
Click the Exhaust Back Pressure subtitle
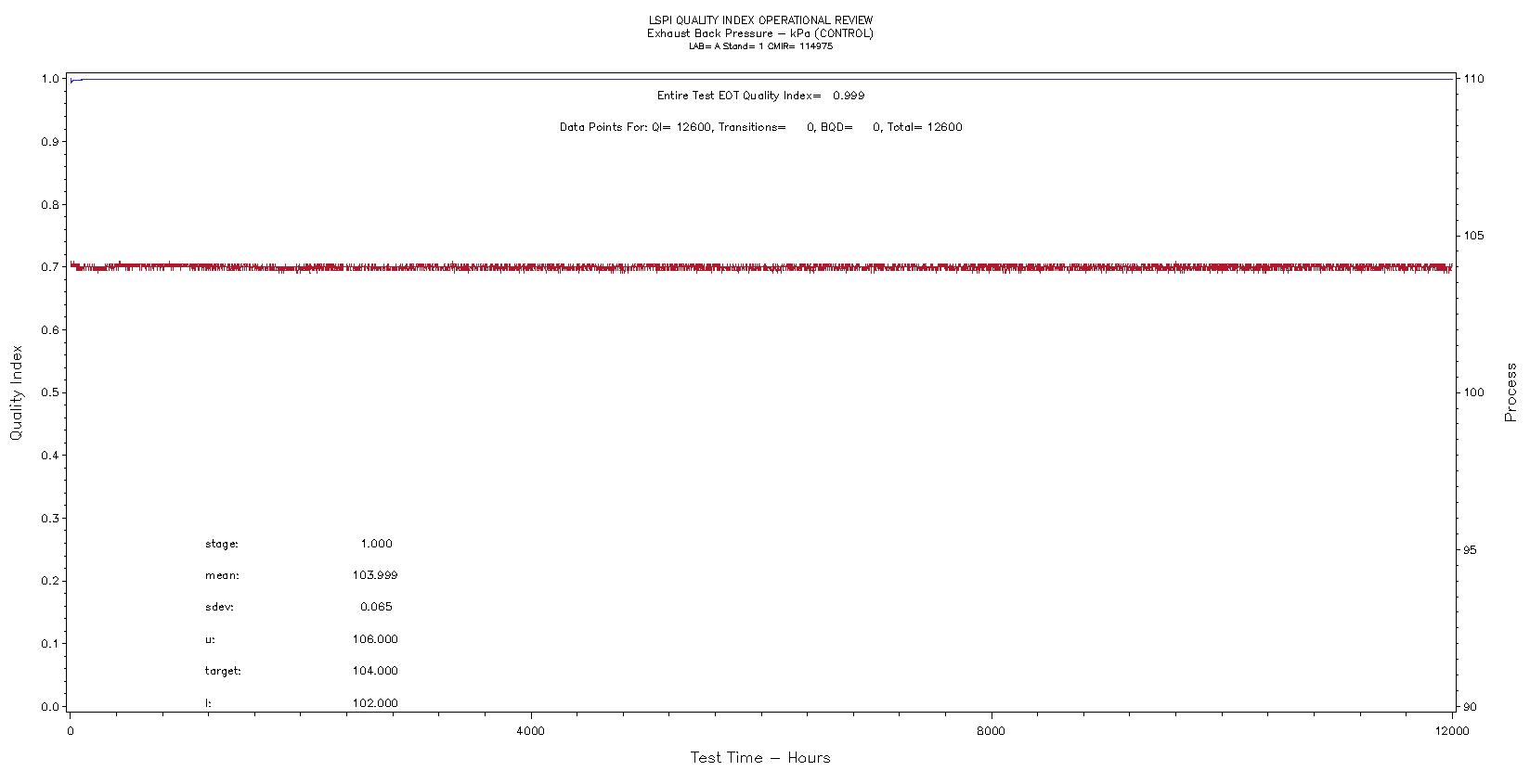[x=760, y=33]
